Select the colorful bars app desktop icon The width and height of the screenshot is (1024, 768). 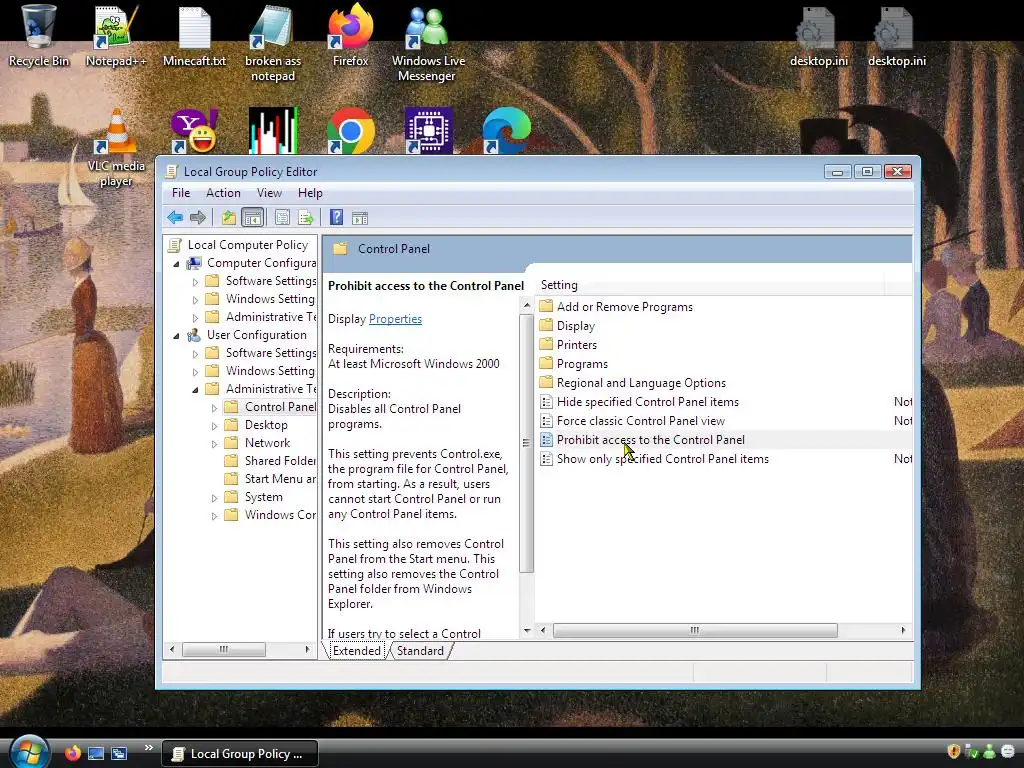(x=273, y=131)
